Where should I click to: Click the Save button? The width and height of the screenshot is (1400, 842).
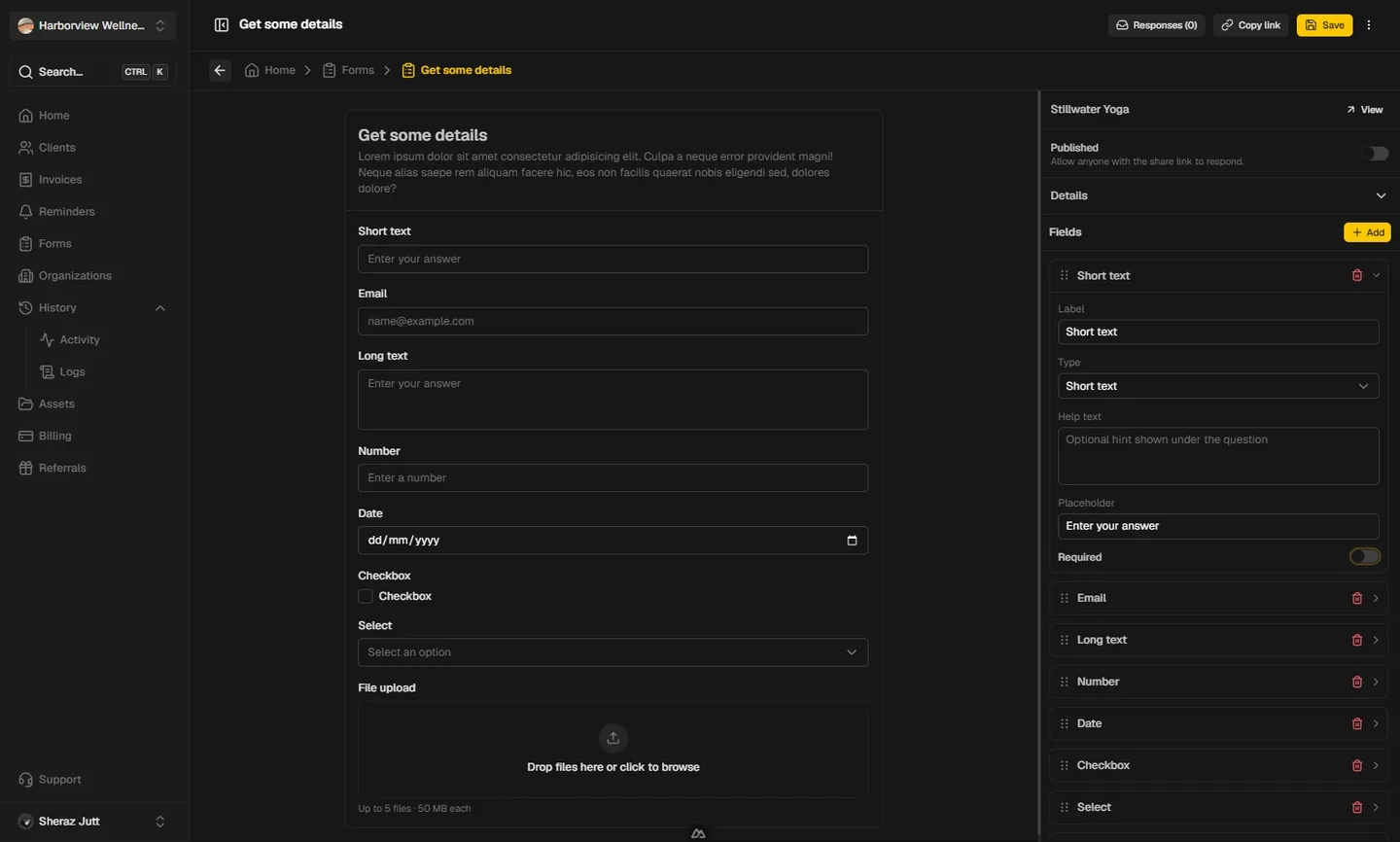pos(1324,25)
